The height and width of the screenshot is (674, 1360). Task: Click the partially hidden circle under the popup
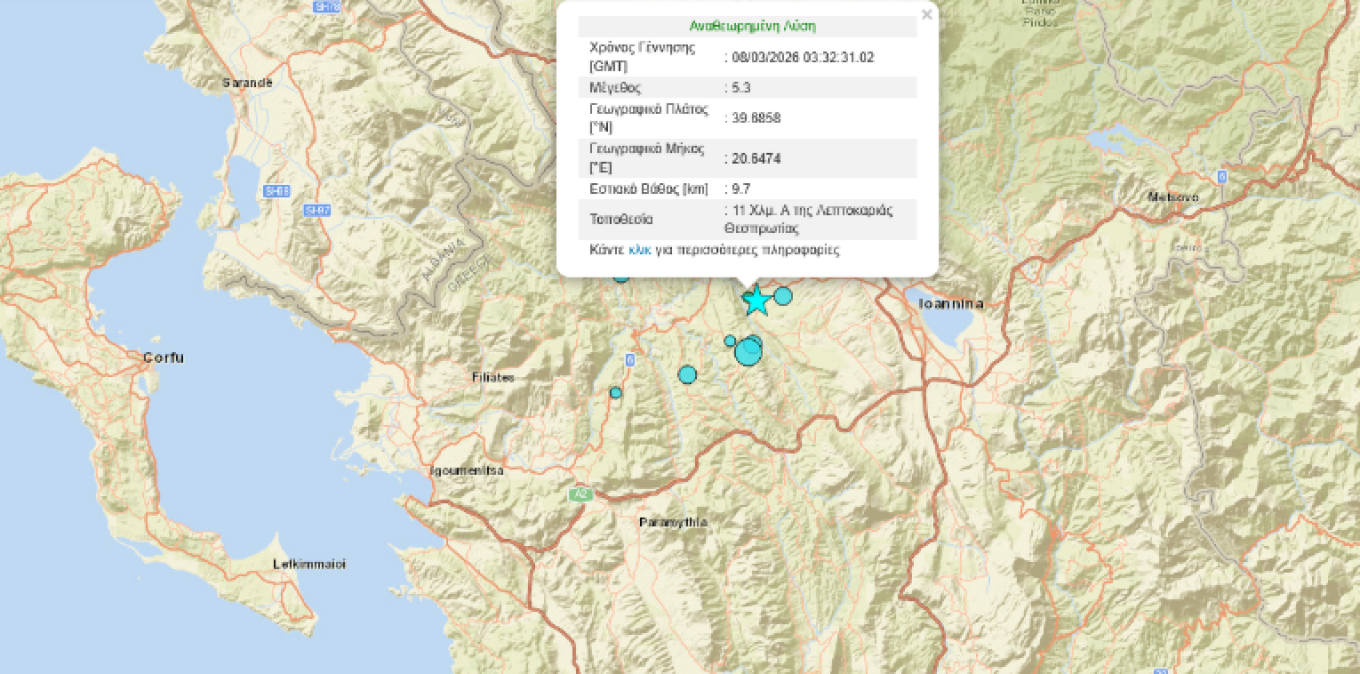pyautogui.click(x=621, y=277)
